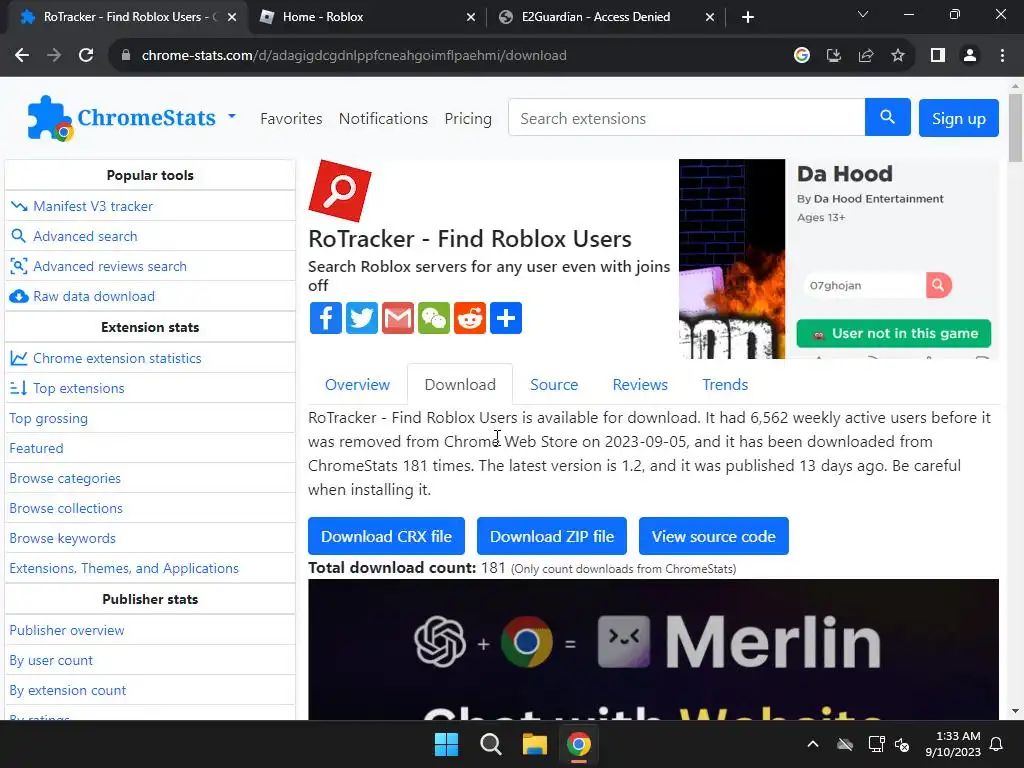Share the extension on Reddit
1024x768 pixels.
click(470, 318)
